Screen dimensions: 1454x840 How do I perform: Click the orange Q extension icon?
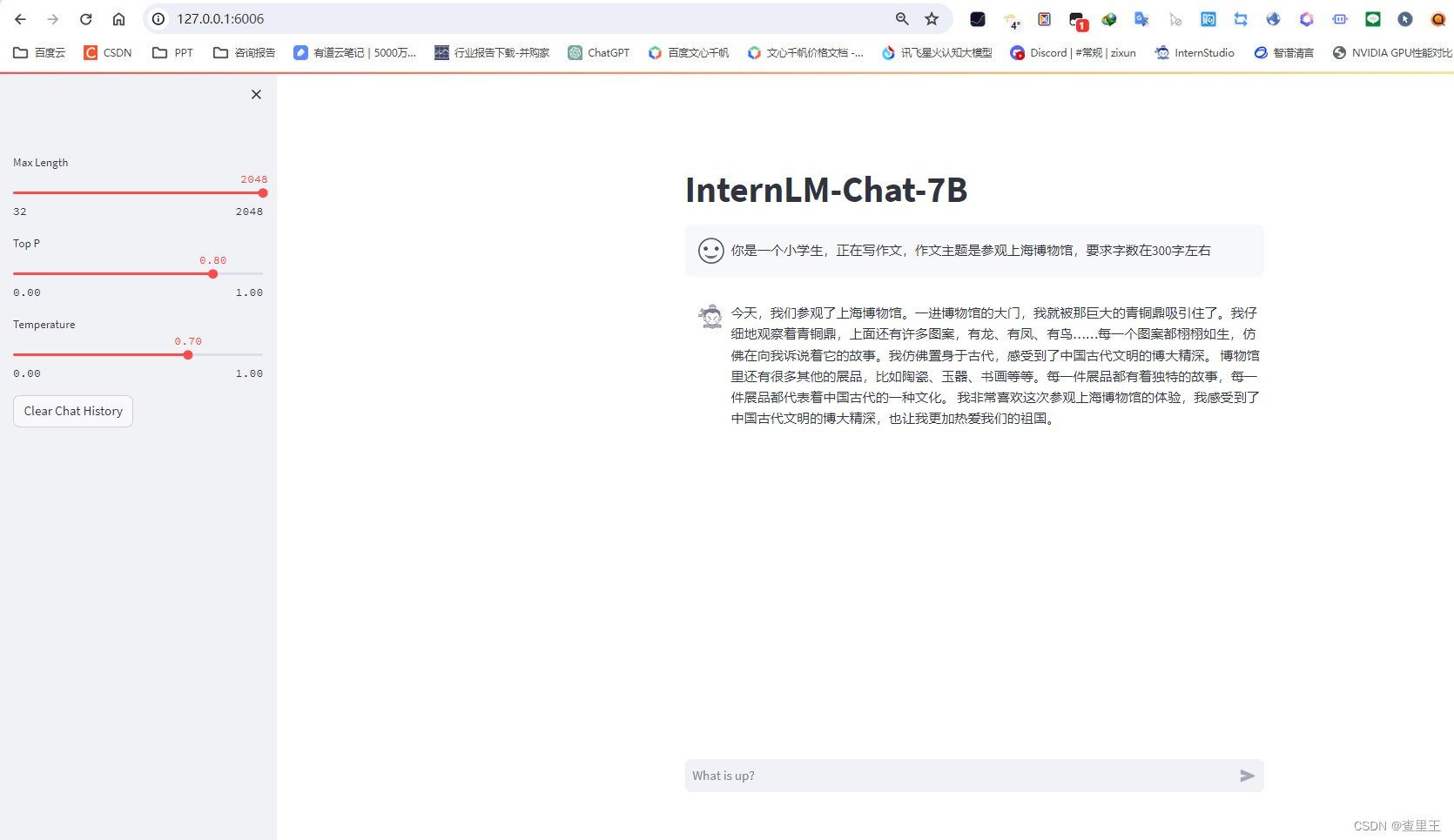click(1438, 19)
